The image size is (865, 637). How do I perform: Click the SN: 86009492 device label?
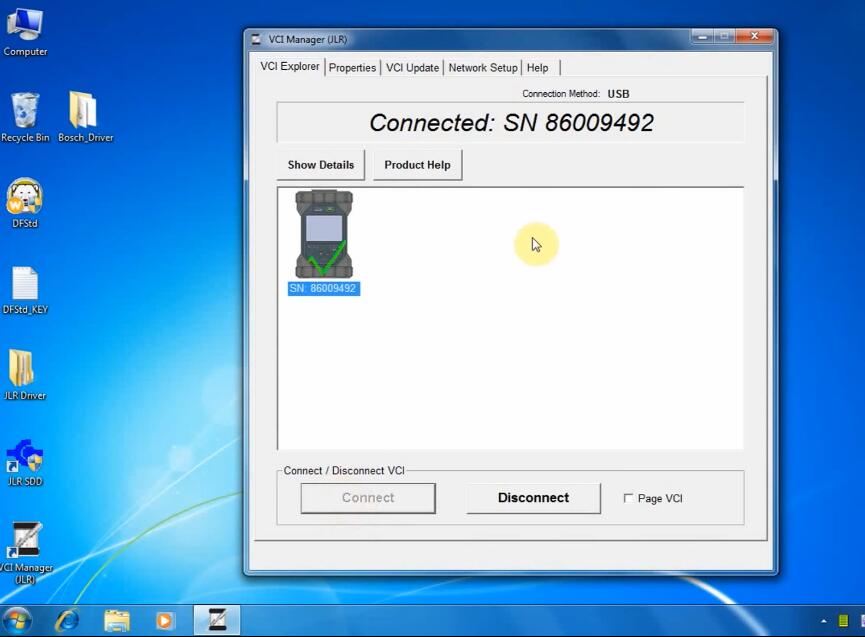(324, 288)
